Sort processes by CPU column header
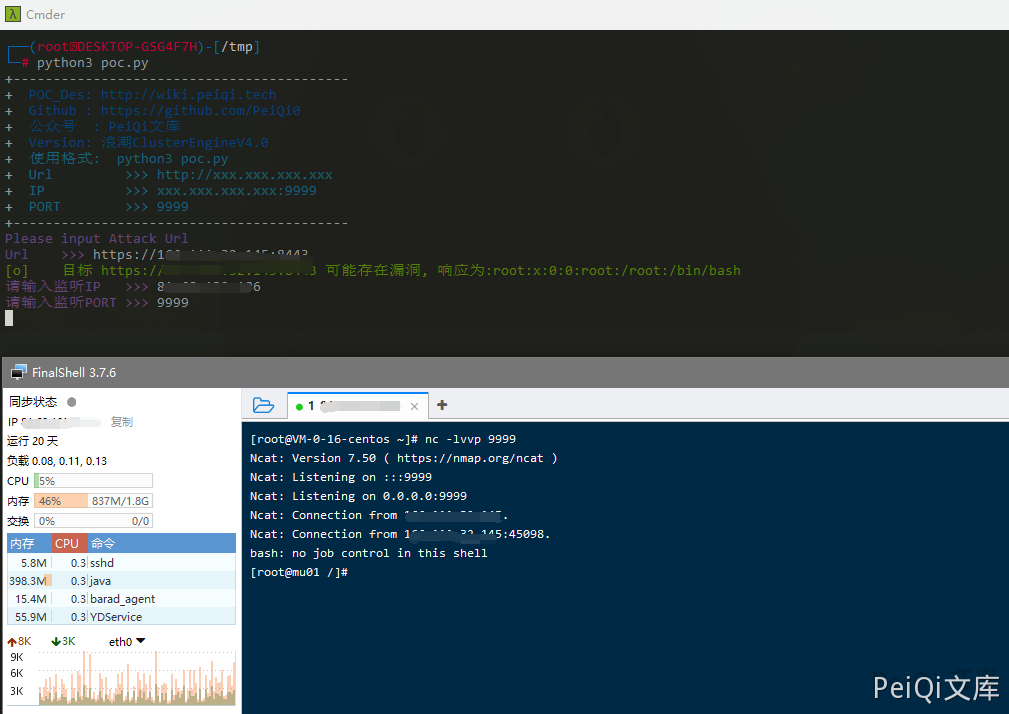The width and height of the screenshot is (1009, 714). point(69,544)
